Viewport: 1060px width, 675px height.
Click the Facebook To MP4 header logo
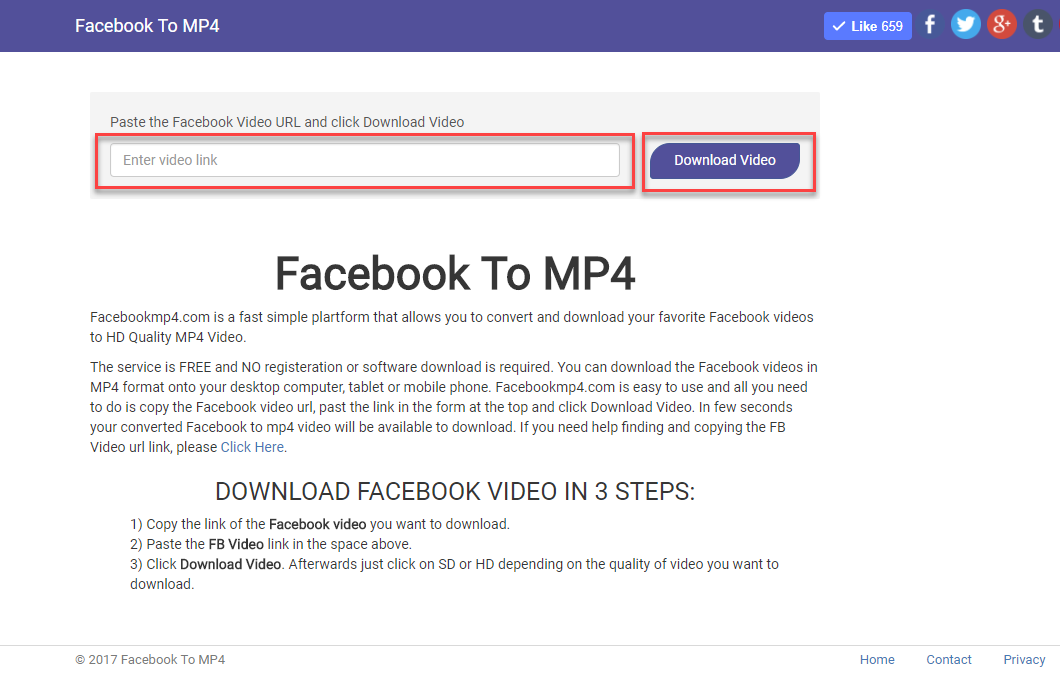pos(147,26)
